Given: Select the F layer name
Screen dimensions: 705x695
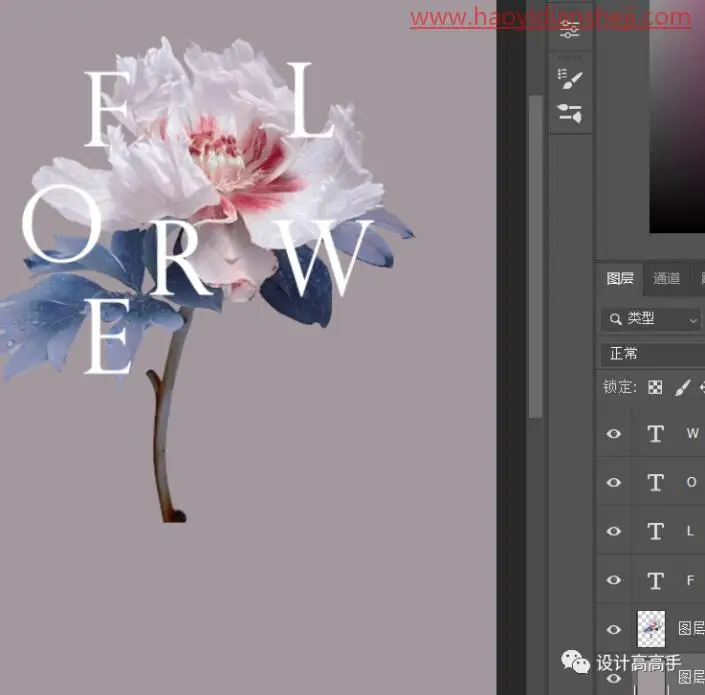Looking at the screenshot, I should pyautogui.click(x=691, y=580).
